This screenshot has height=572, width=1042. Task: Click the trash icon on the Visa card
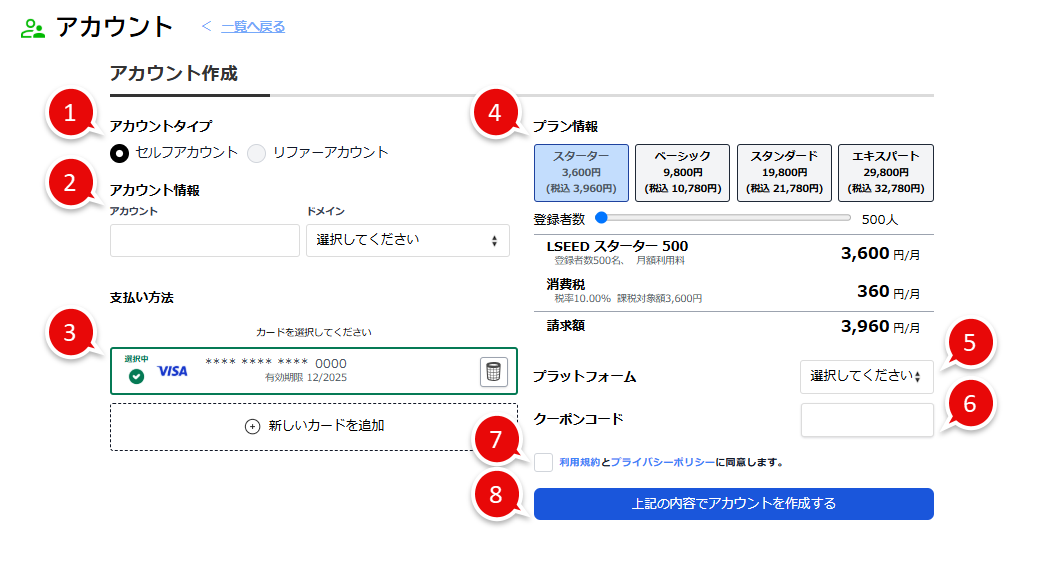click(x=493, y=372)
